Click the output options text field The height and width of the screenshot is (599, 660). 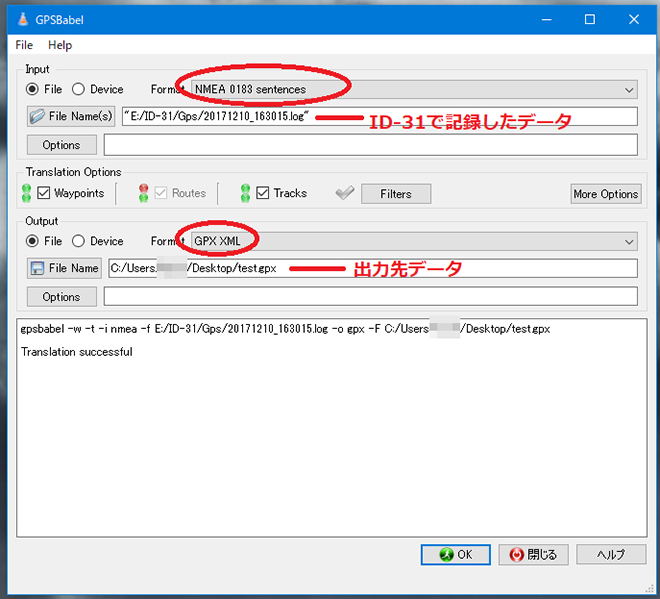370,297
